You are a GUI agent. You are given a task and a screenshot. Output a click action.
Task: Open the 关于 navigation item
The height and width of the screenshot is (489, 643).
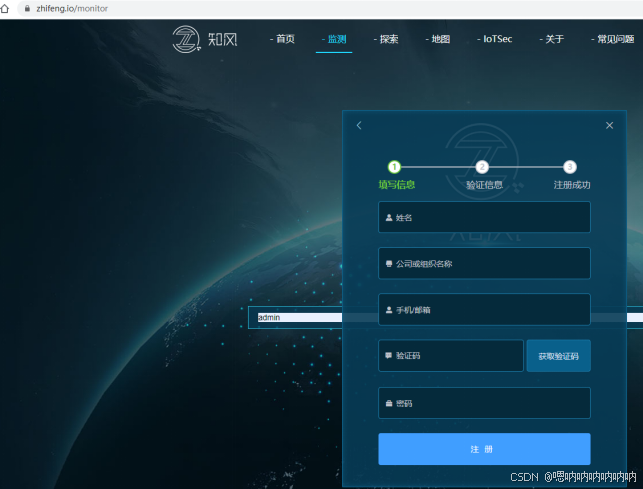click(x=552, y=39)
